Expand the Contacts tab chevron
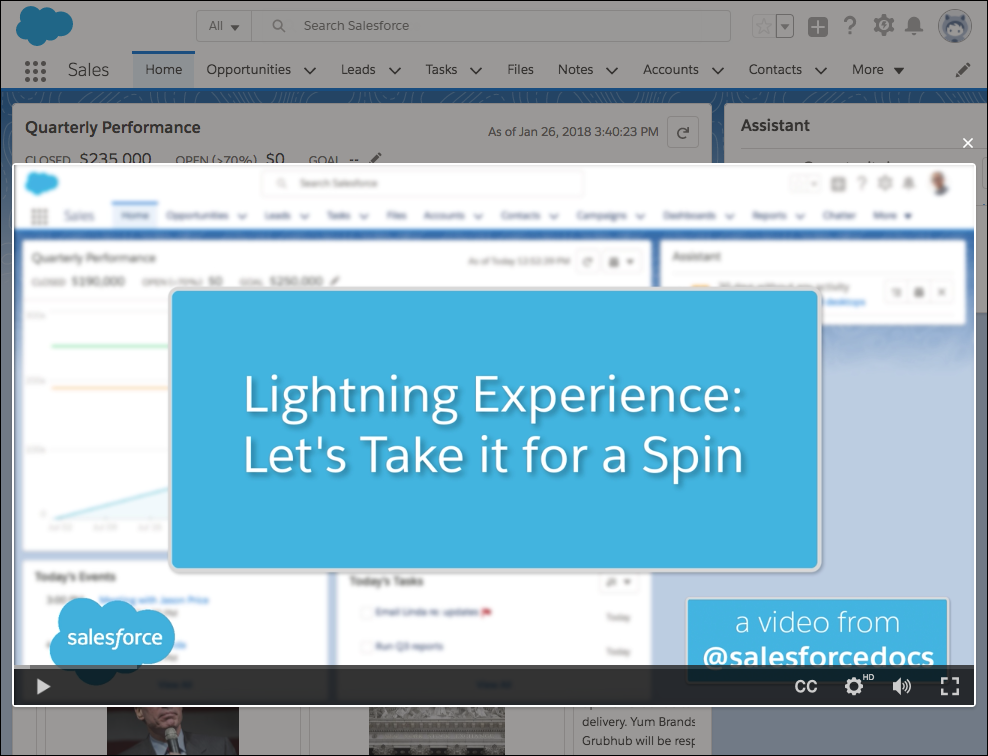Screen dimensions: 988x756 coord(821,71)
